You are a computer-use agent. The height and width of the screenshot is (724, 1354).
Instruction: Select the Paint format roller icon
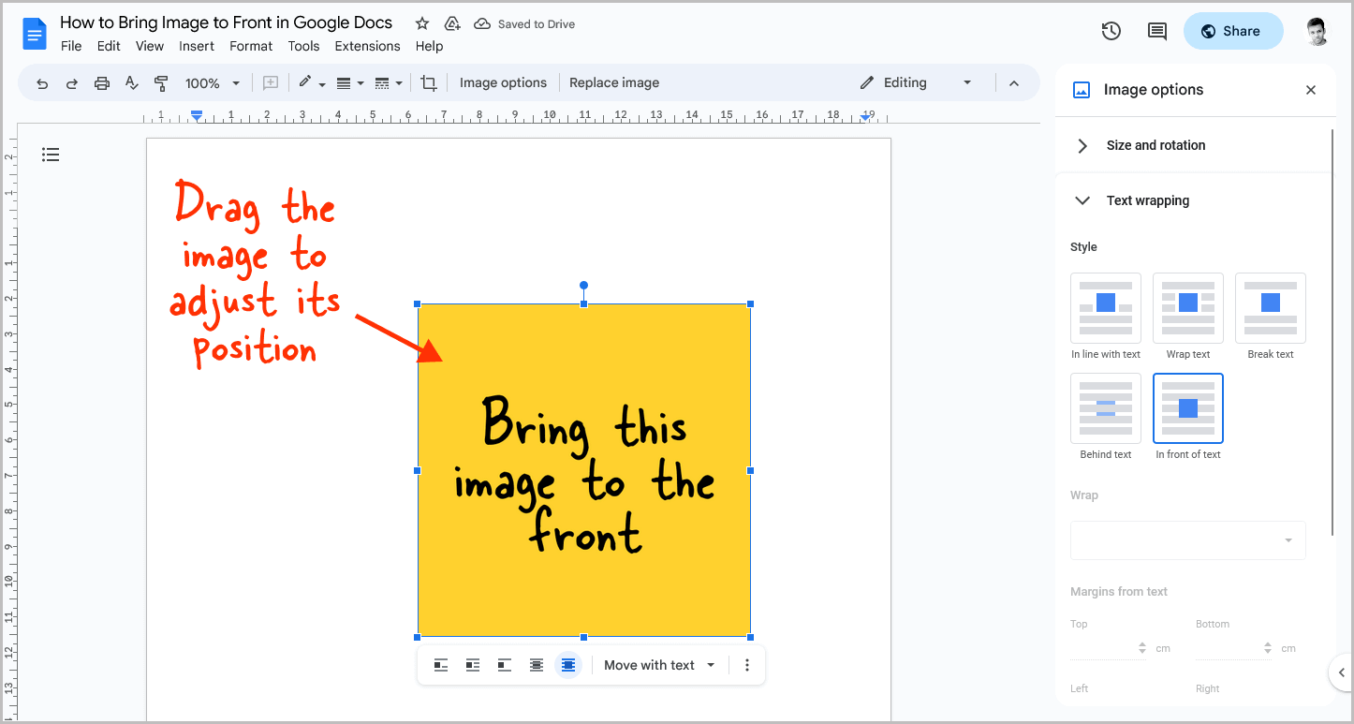[161, 83]
